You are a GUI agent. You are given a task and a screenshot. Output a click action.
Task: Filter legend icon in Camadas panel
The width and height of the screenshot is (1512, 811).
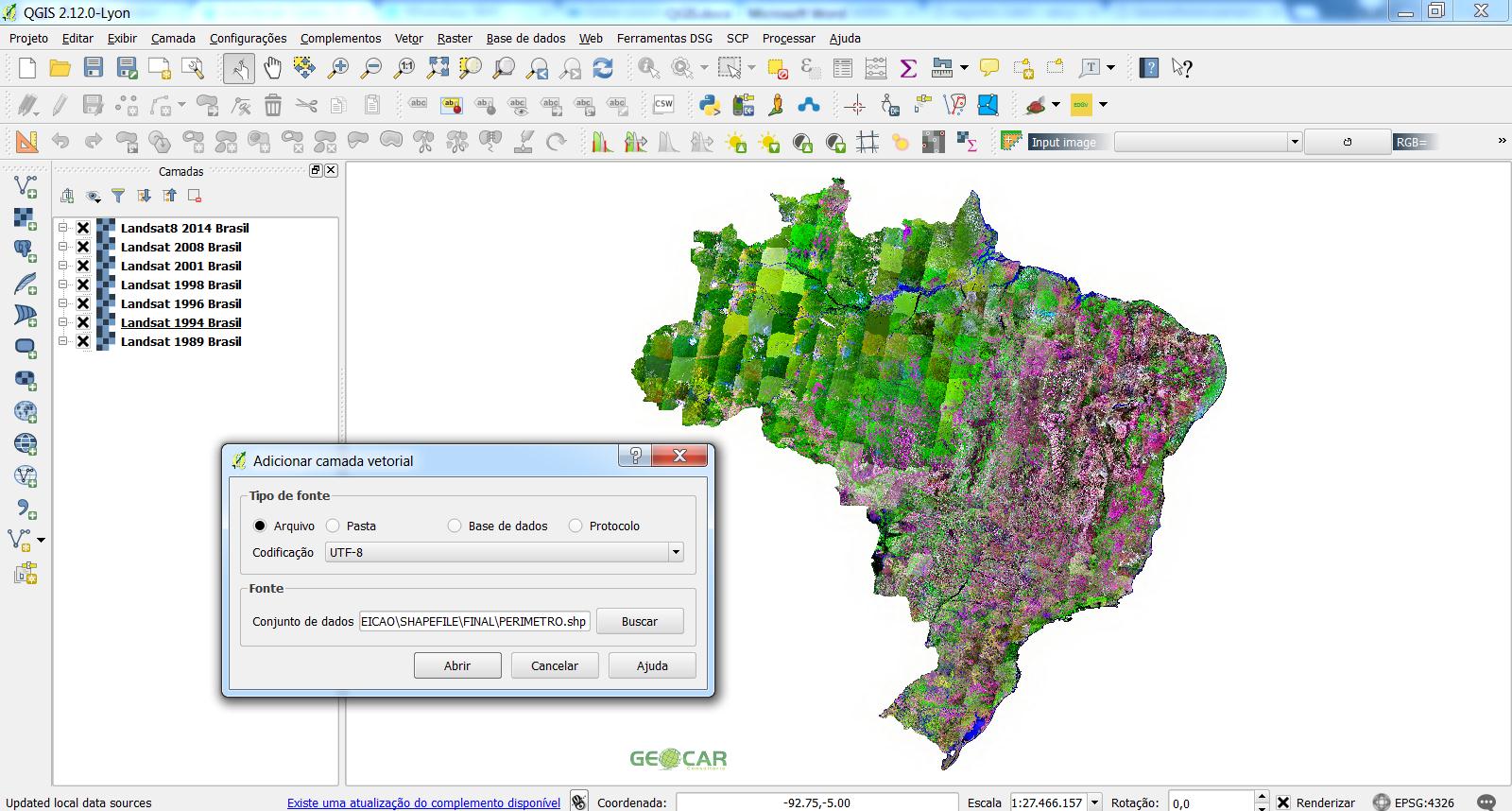coord(118,196)
